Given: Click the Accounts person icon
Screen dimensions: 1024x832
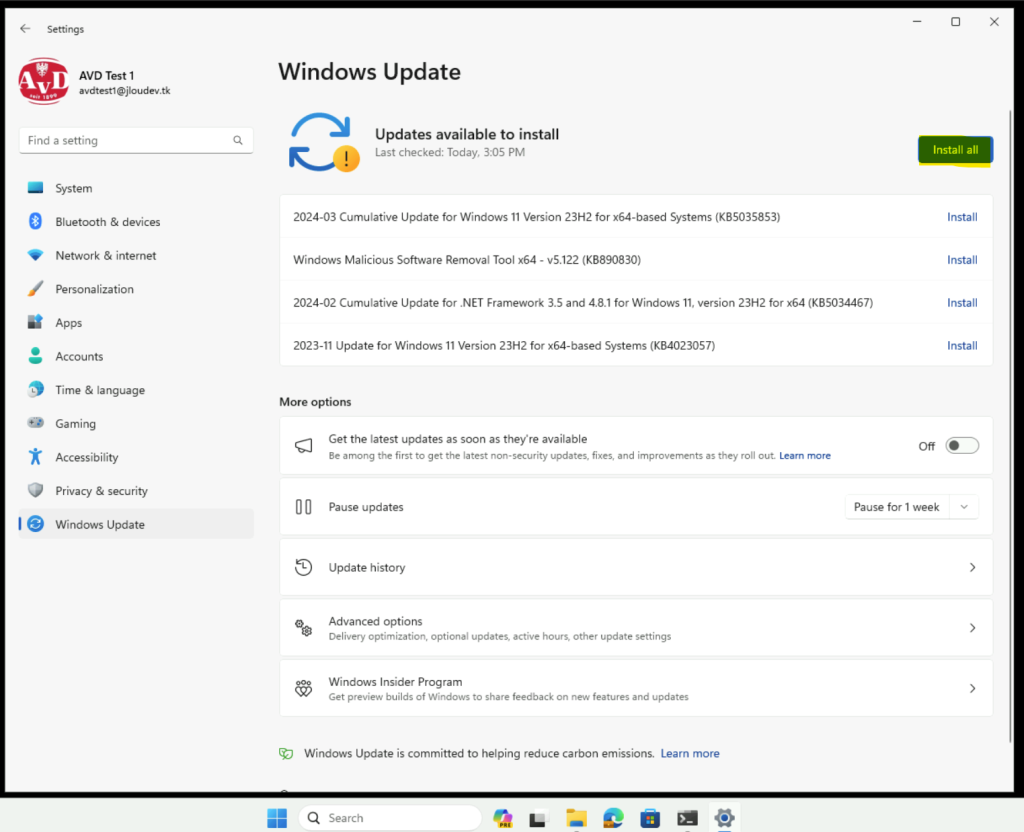Looking at the screenshot, I should coord(35,356).
